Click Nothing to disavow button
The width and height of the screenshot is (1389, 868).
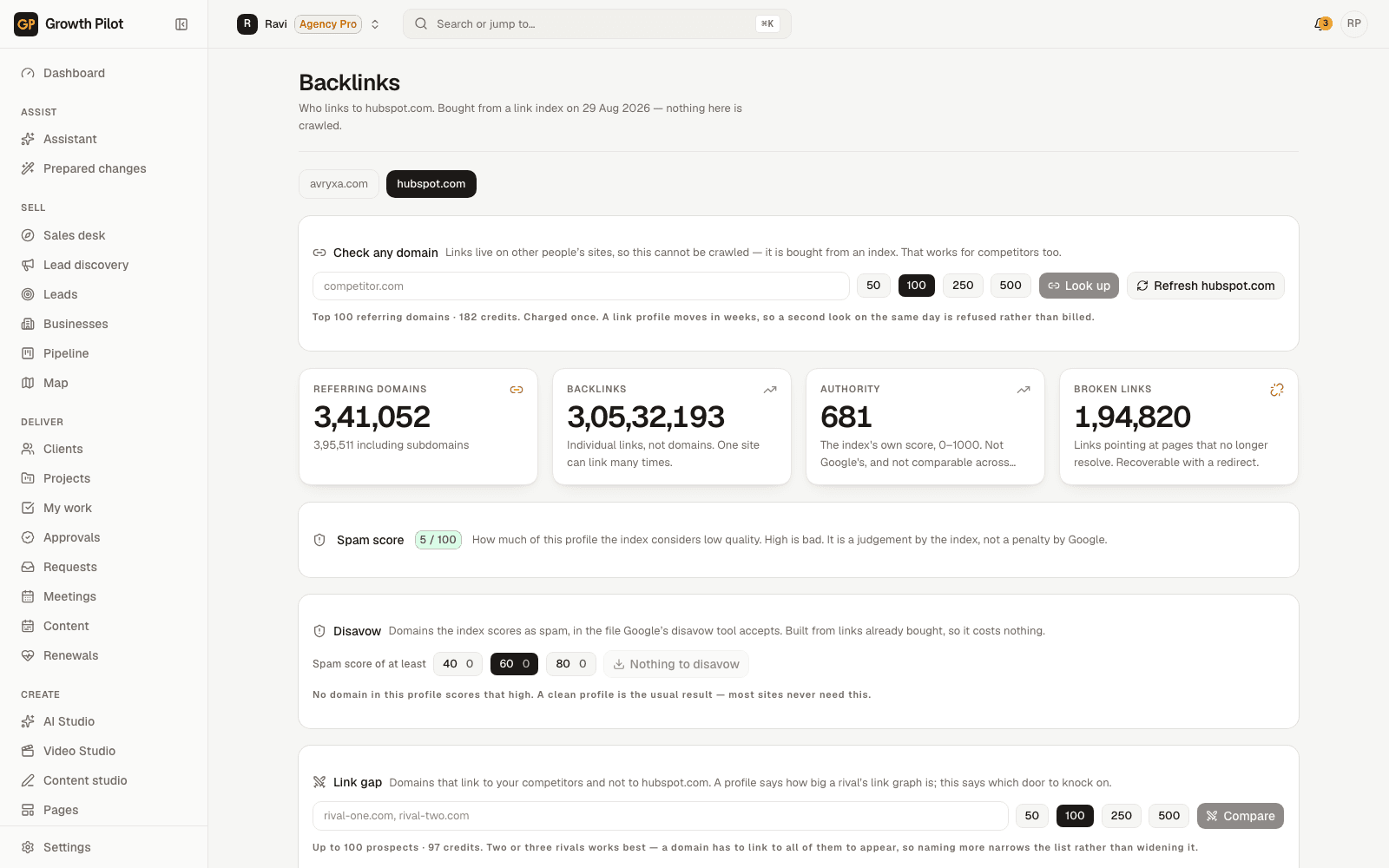point(676,664)
